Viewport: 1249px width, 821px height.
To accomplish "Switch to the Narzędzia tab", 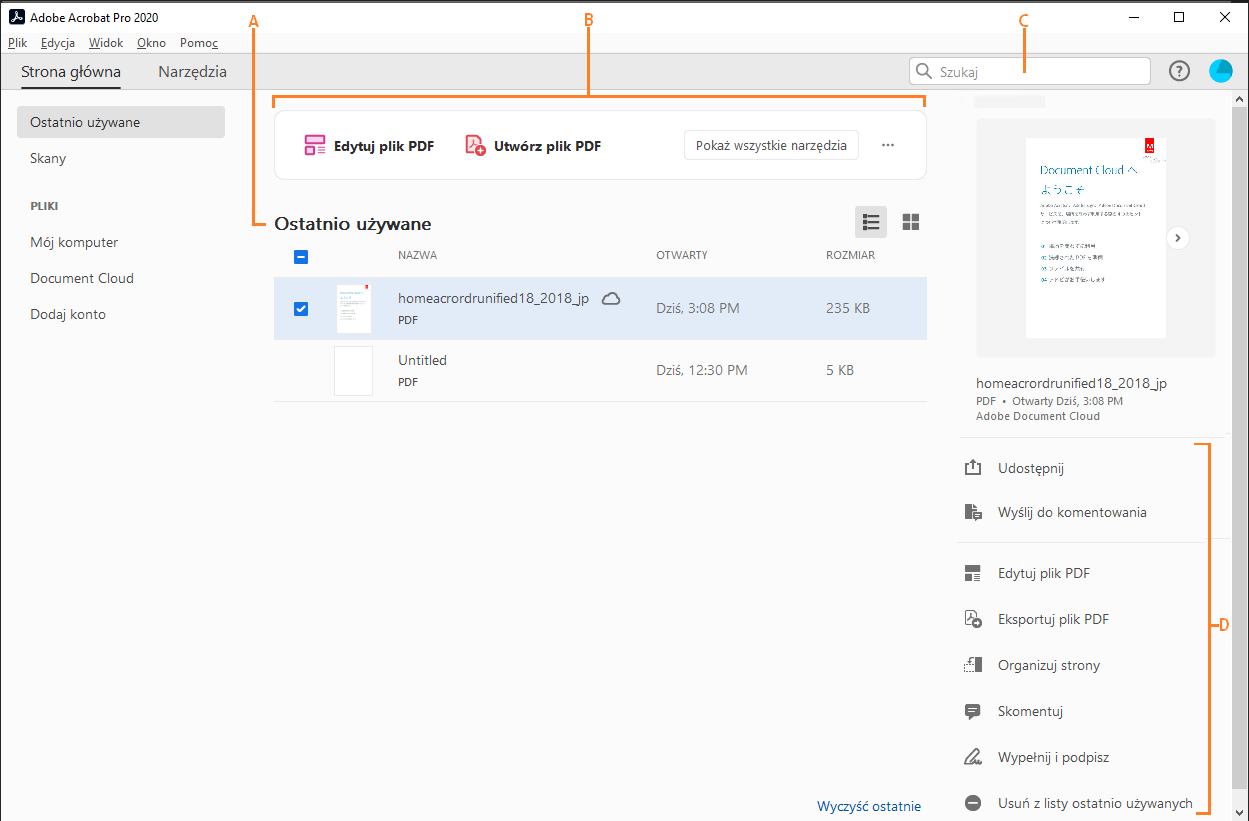I will (192, 72).
